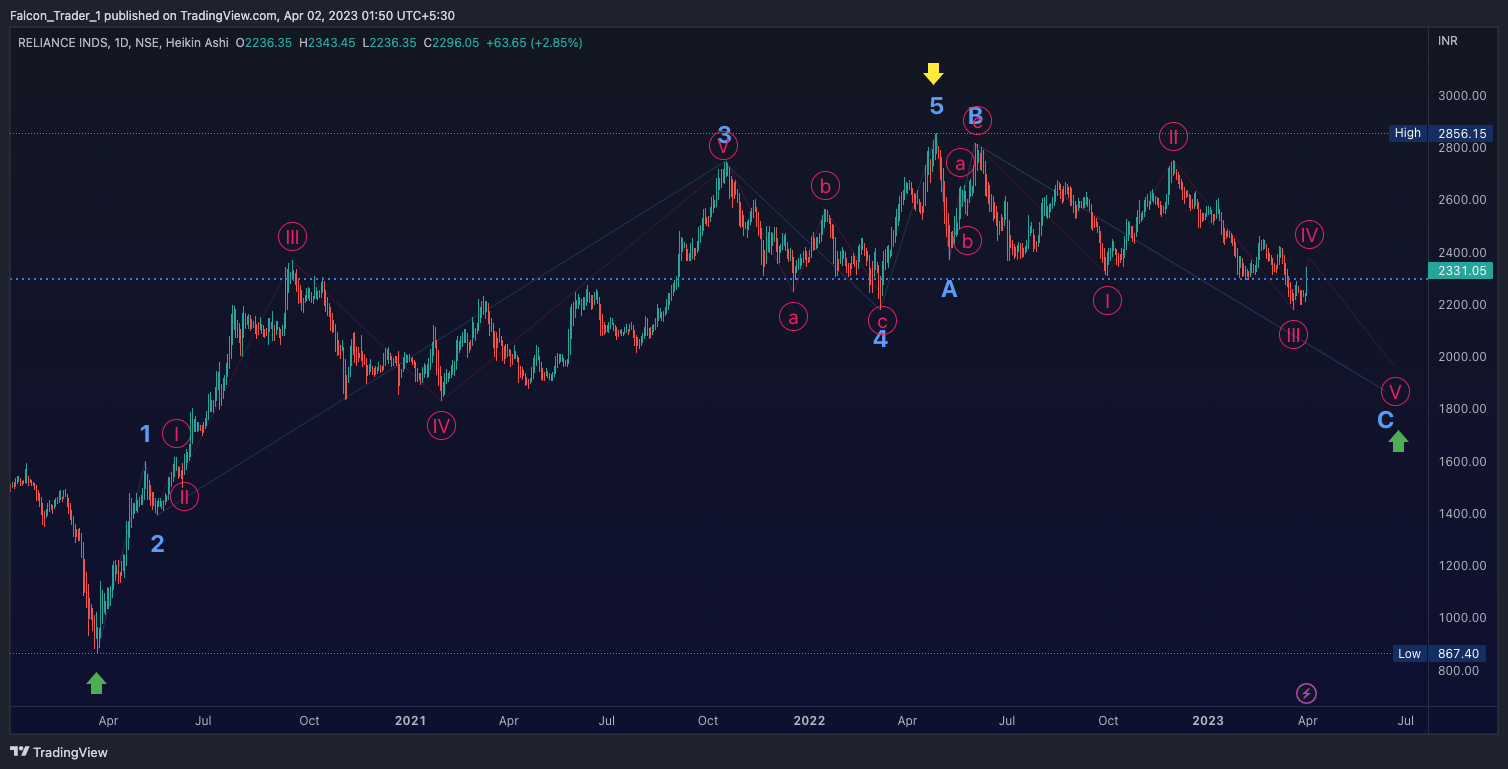This screenshot has height=769, width=1508.
Task: Click the 2022 label on time axis
Action: click(809, 720)
